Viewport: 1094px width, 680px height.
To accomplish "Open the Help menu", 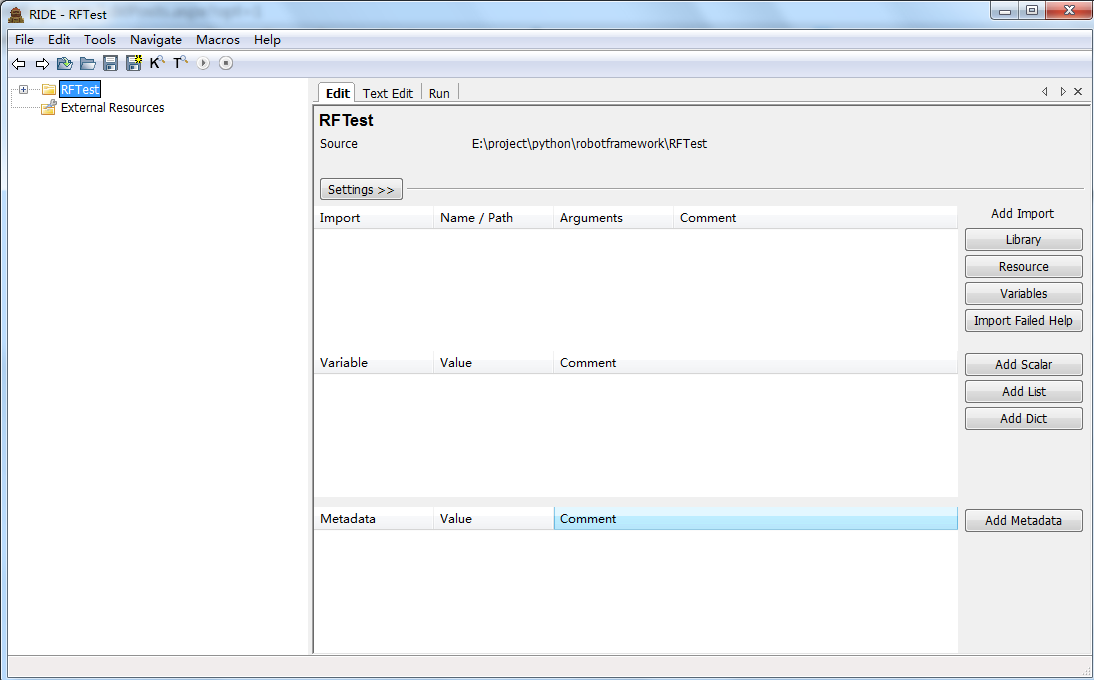I will click(267, 40).
